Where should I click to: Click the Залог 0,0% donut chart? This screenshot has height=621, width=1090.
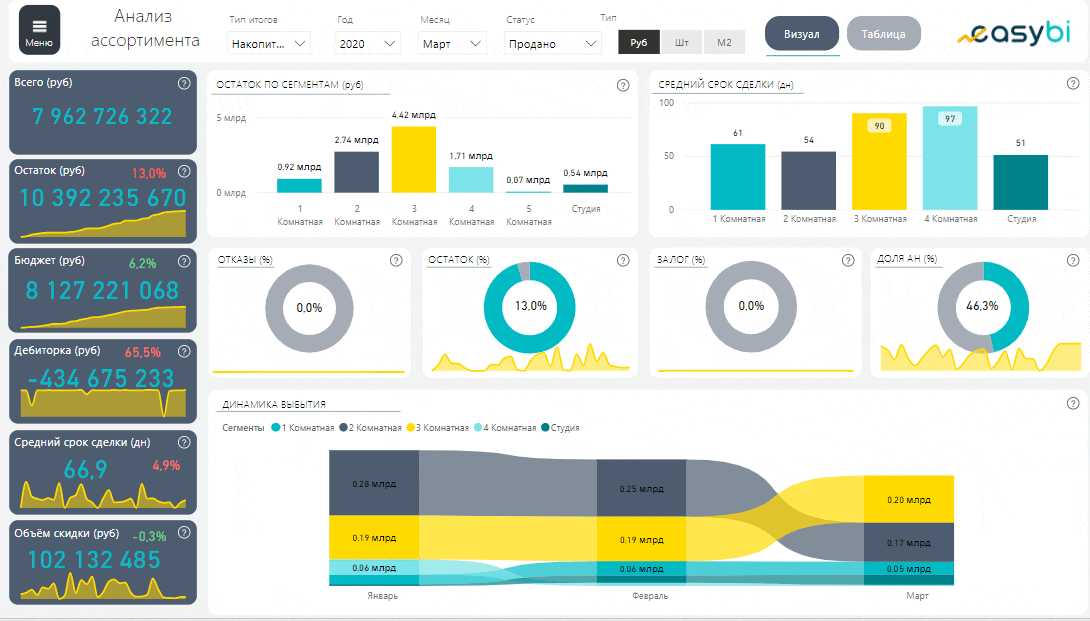pos(751,307)
